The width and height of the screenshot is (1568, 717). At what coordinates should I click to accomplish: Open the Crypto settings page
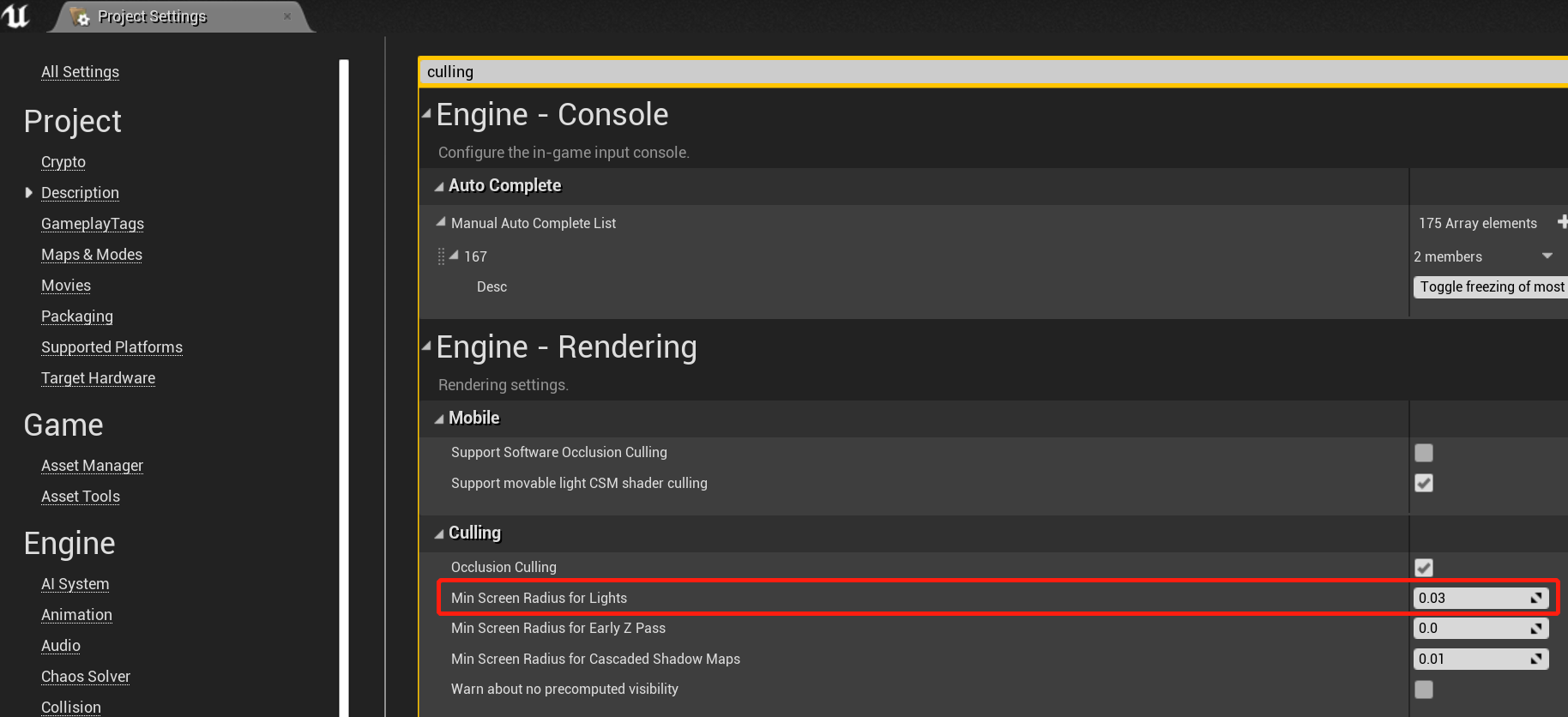tap(63, 162)
